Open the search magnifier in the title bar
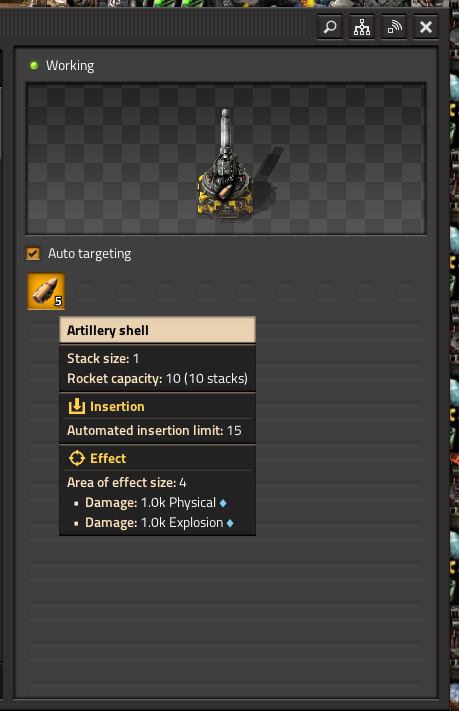 click(330, 27)
